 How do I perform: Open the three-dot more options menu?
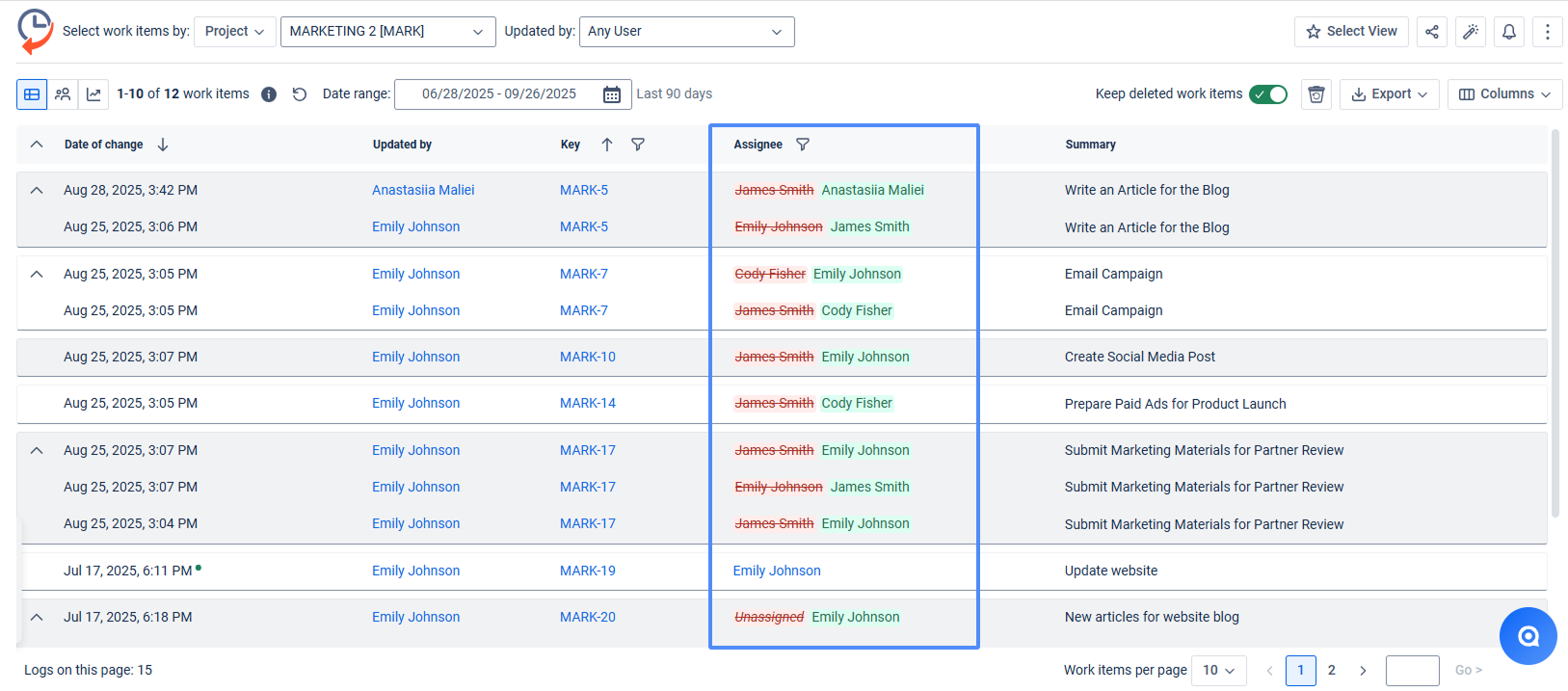click(1548, 32)
